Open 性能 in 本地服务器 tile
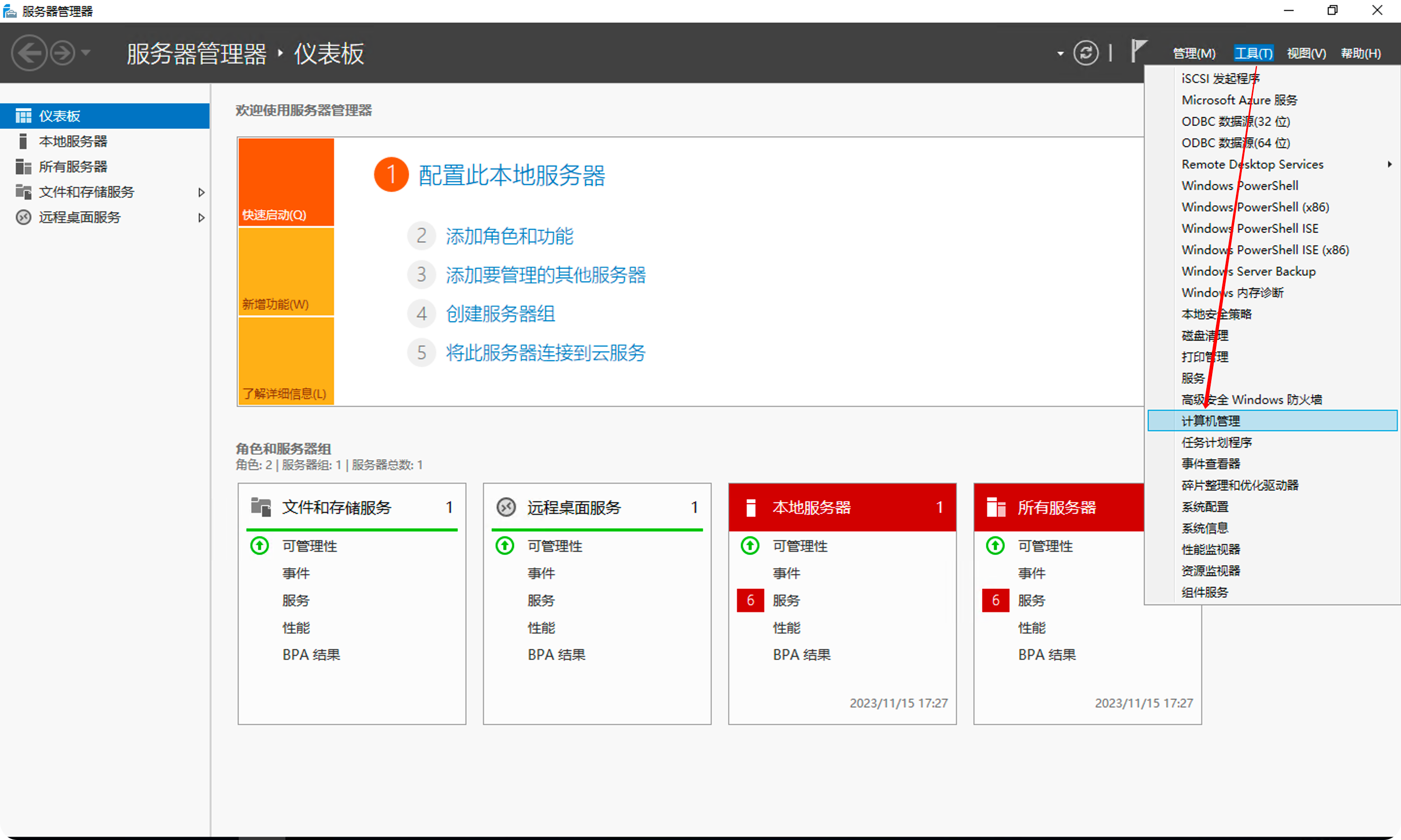Screen dimensions: 1401x840 tap(787, 628)
